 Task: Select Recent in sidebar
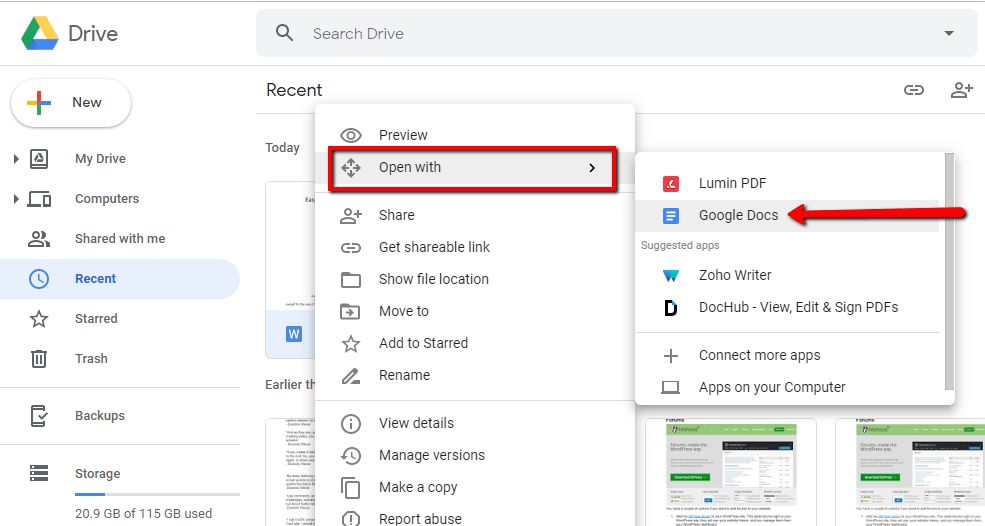point(119,278)
